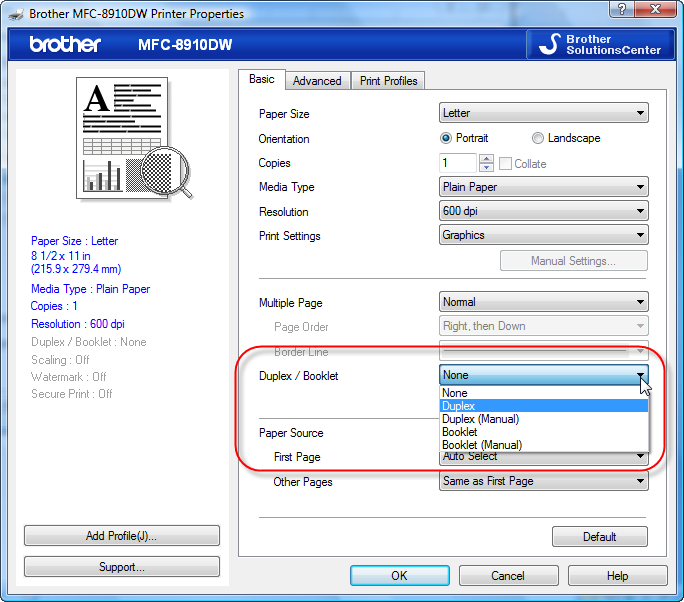
Task: Click the page preview thumbnail
Action: (x=134, y=138)
